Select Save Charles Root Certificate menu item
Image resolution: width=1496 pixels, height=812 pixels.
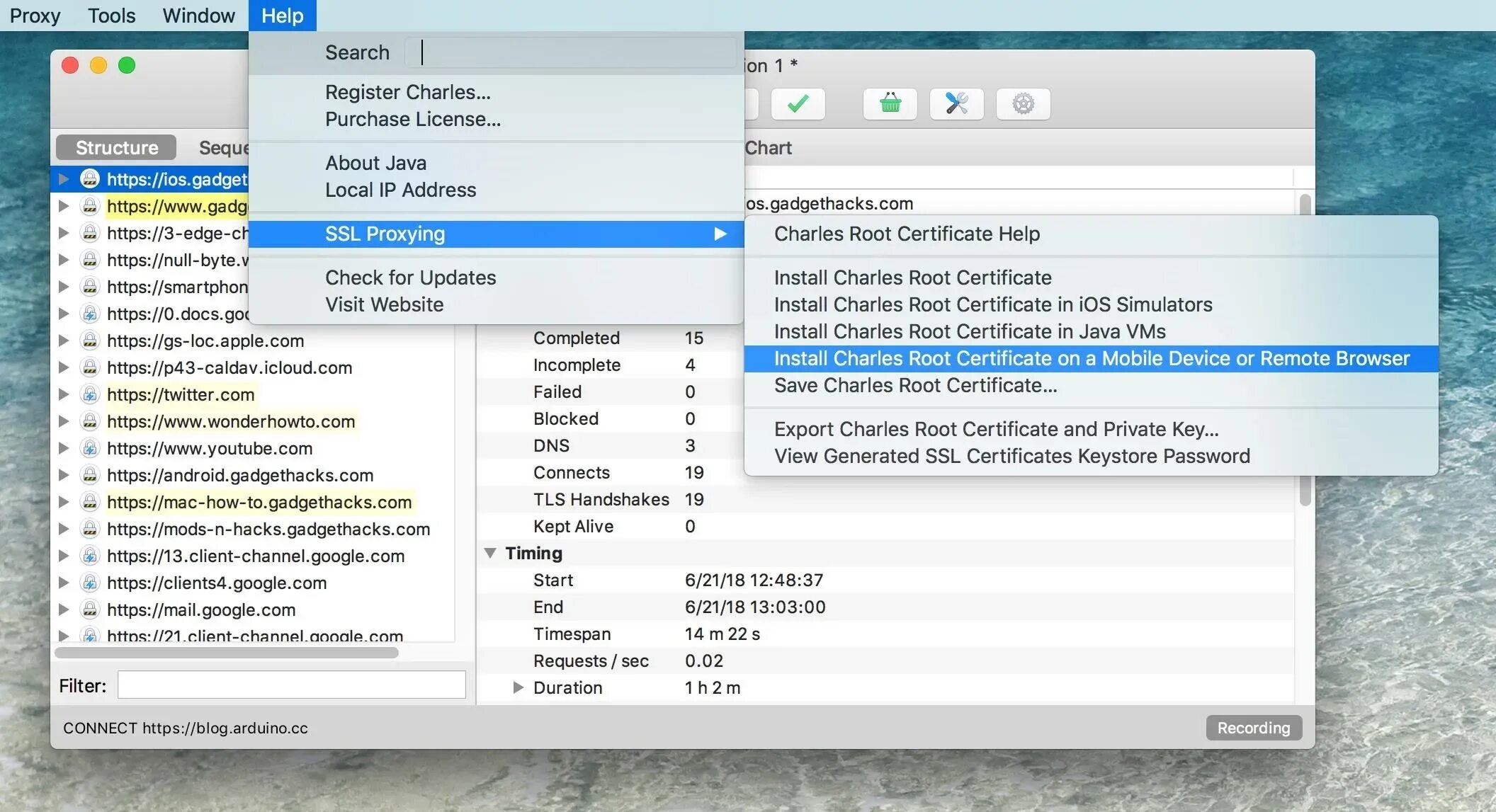pyautogui.click(x=914, y=385)
